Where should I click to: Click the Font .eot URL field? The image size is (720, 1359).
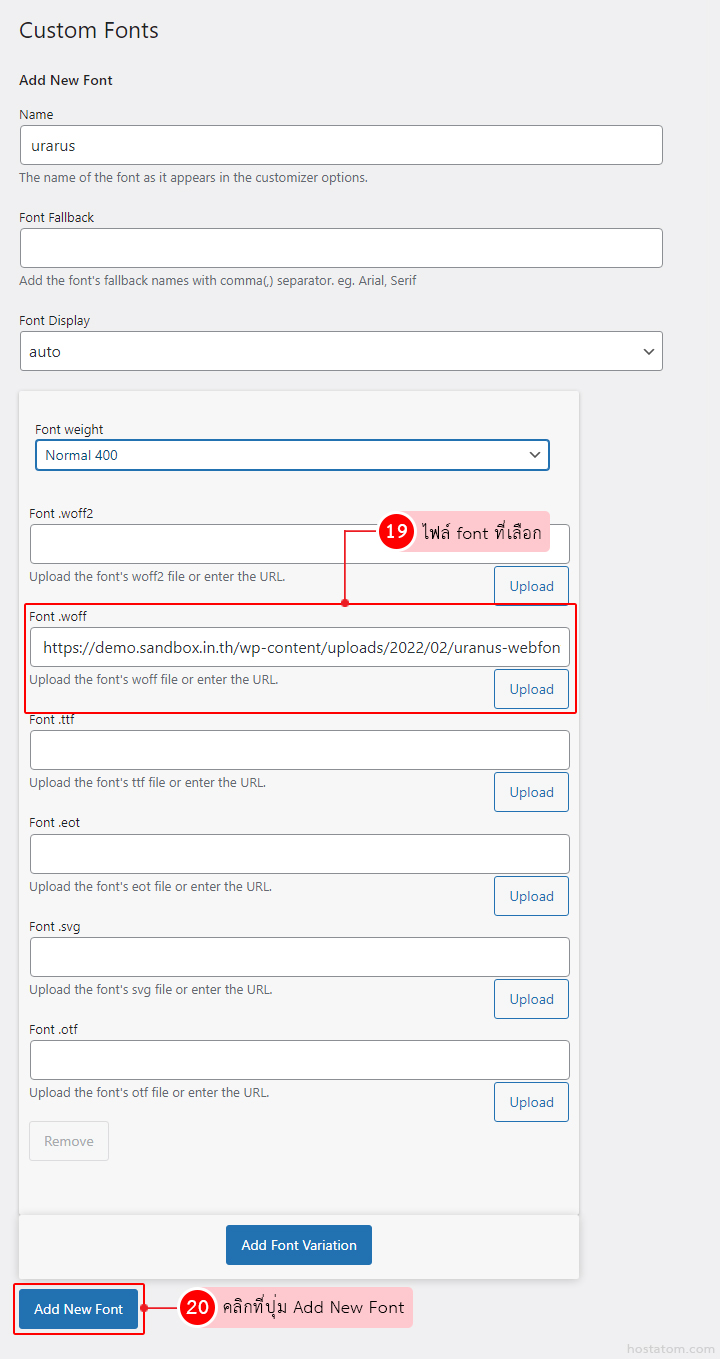[x=300, y=854]
